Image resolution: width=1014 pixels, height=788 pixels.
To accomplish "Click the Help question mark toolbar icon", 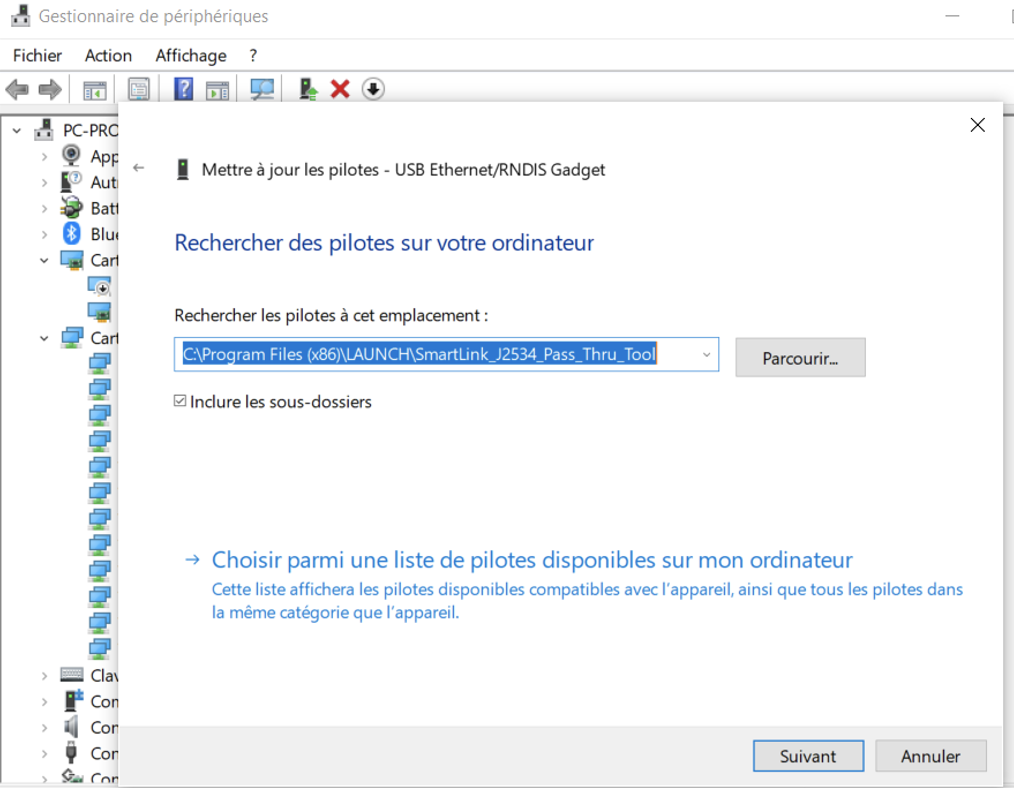I will coord(183,89).
